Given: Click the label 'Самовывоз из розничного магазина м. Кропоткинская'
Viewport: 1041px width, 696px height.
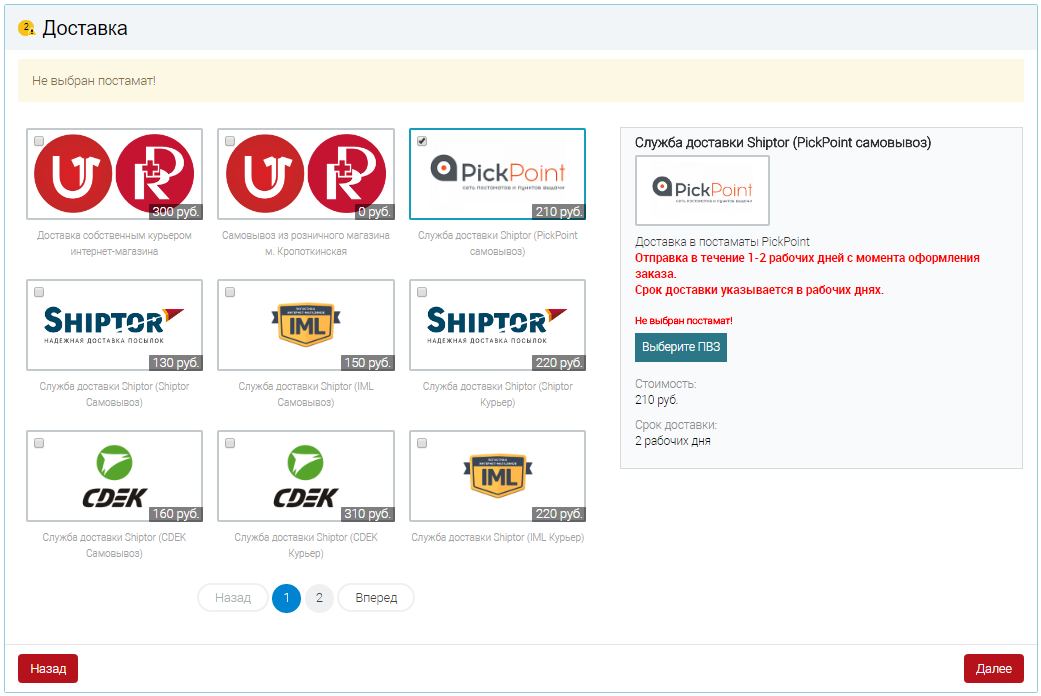Looking at the screenshot, I should [x=306, y=243].
